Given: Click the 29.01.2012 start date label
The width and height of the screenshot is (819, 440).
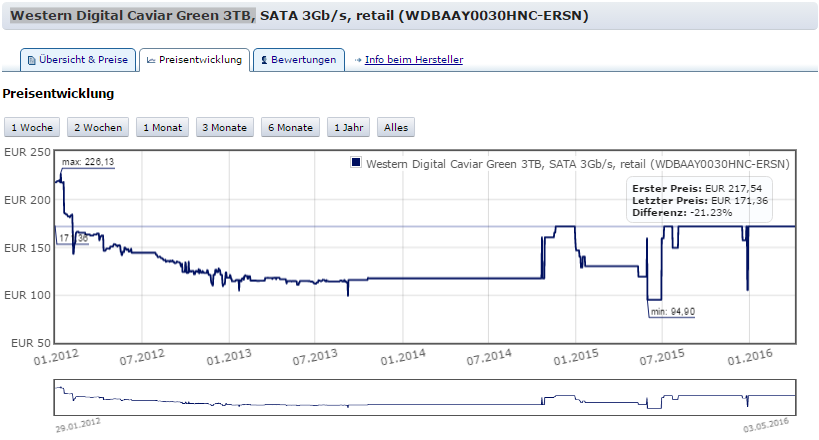Looking at the screenshot, I should pyautogui.click(x=78, y=425).
